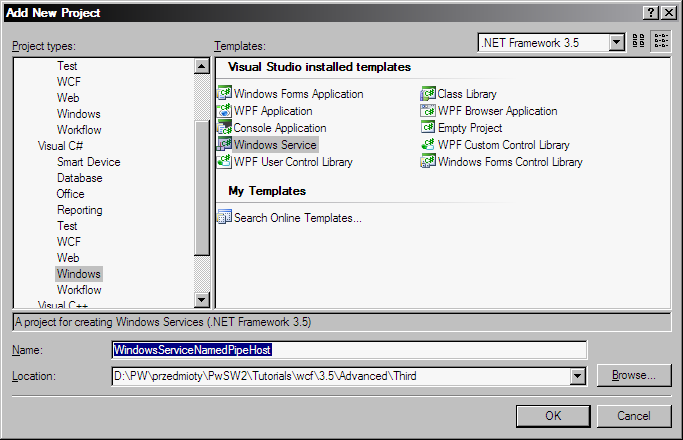Switch templates view to small icons
683x440 pixels.
pos(661,41)
